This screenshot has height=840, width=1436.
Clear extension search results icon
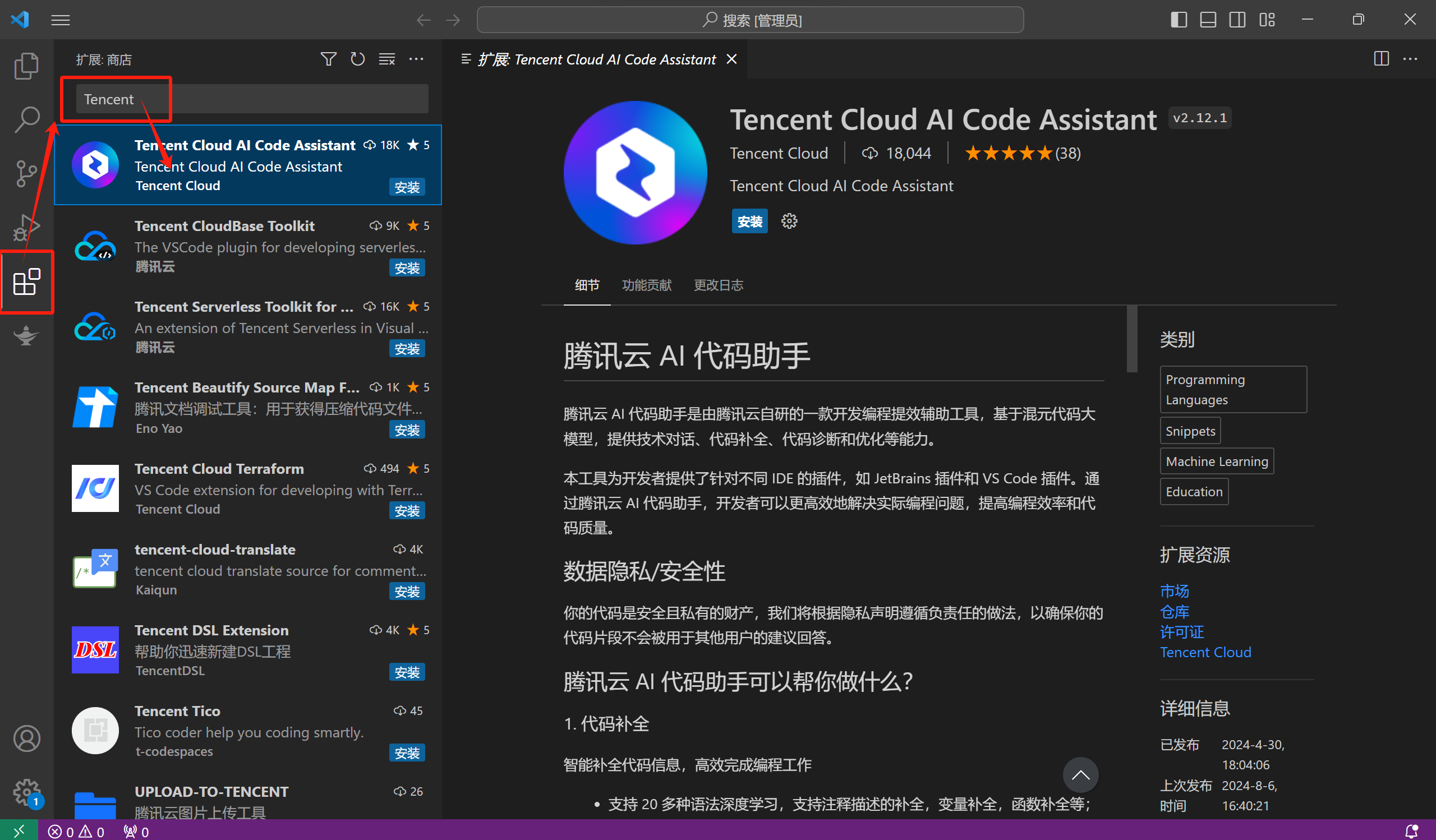[x=387, y=59]
